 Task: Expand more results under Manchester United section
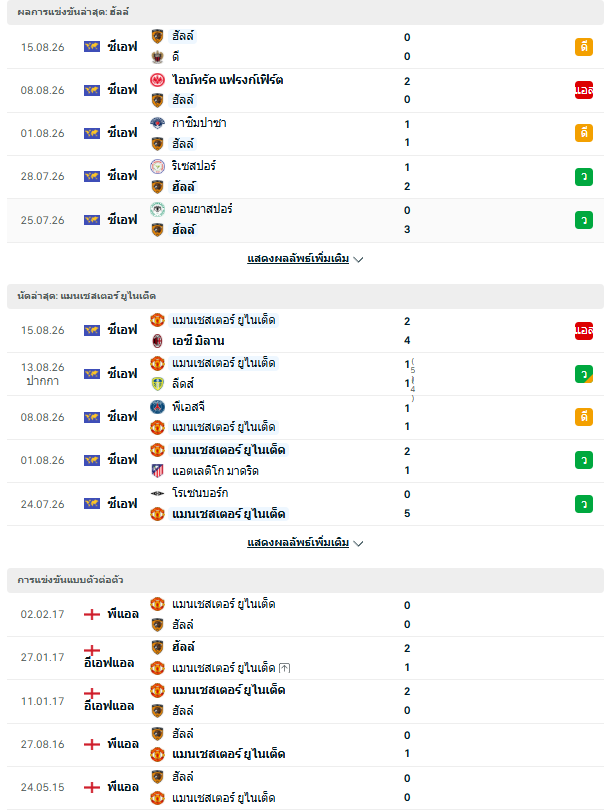pyautogui.click(x=298, y=542)
